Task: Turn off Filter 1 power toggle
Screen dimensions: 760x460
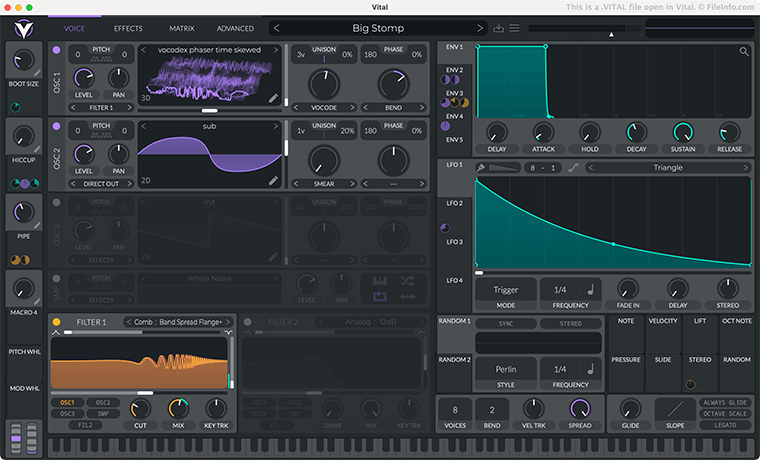Action: [x=56, y=322]
